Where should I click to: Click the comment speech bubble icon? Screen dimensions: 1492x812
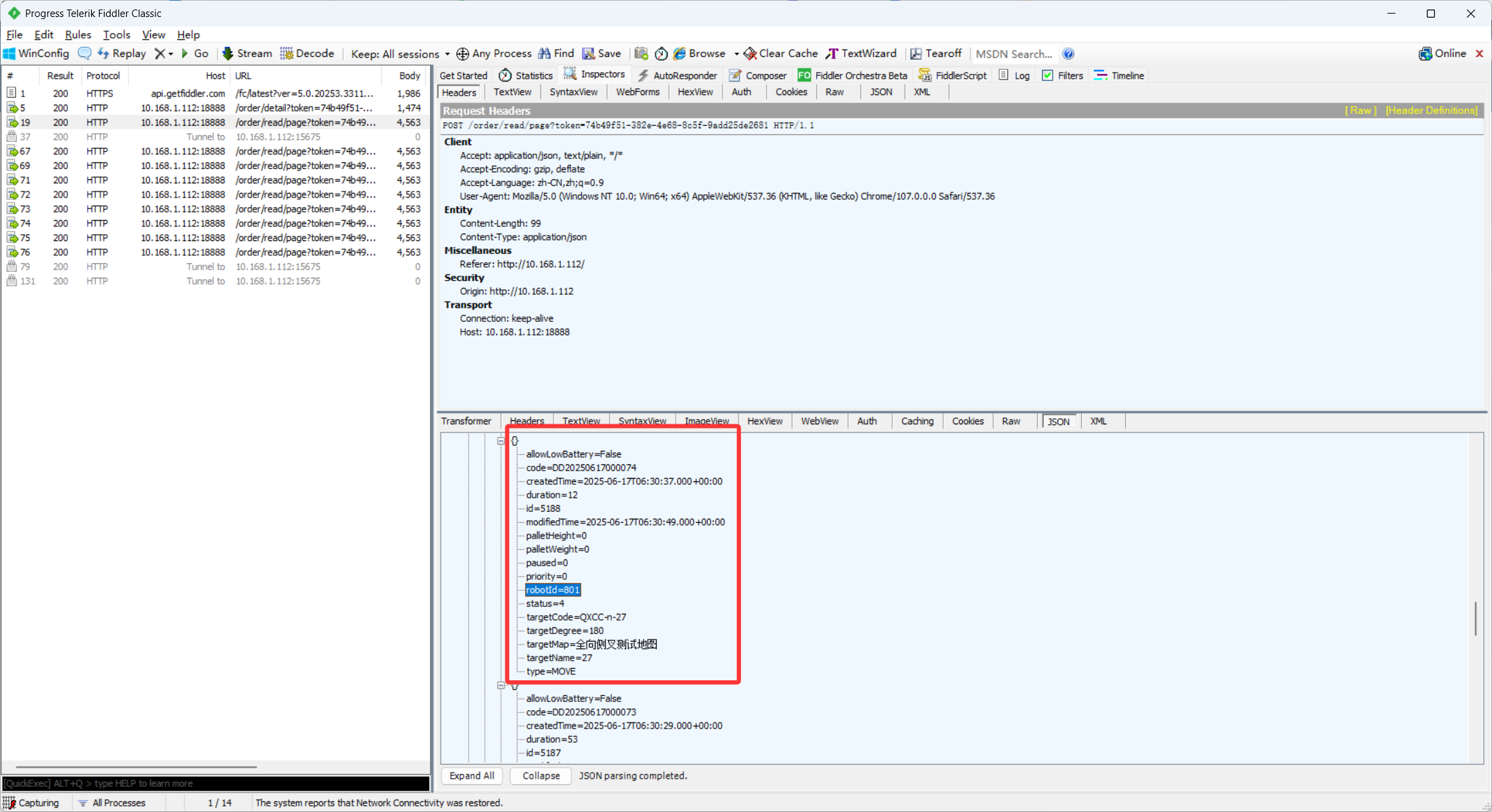coord(84,54)
